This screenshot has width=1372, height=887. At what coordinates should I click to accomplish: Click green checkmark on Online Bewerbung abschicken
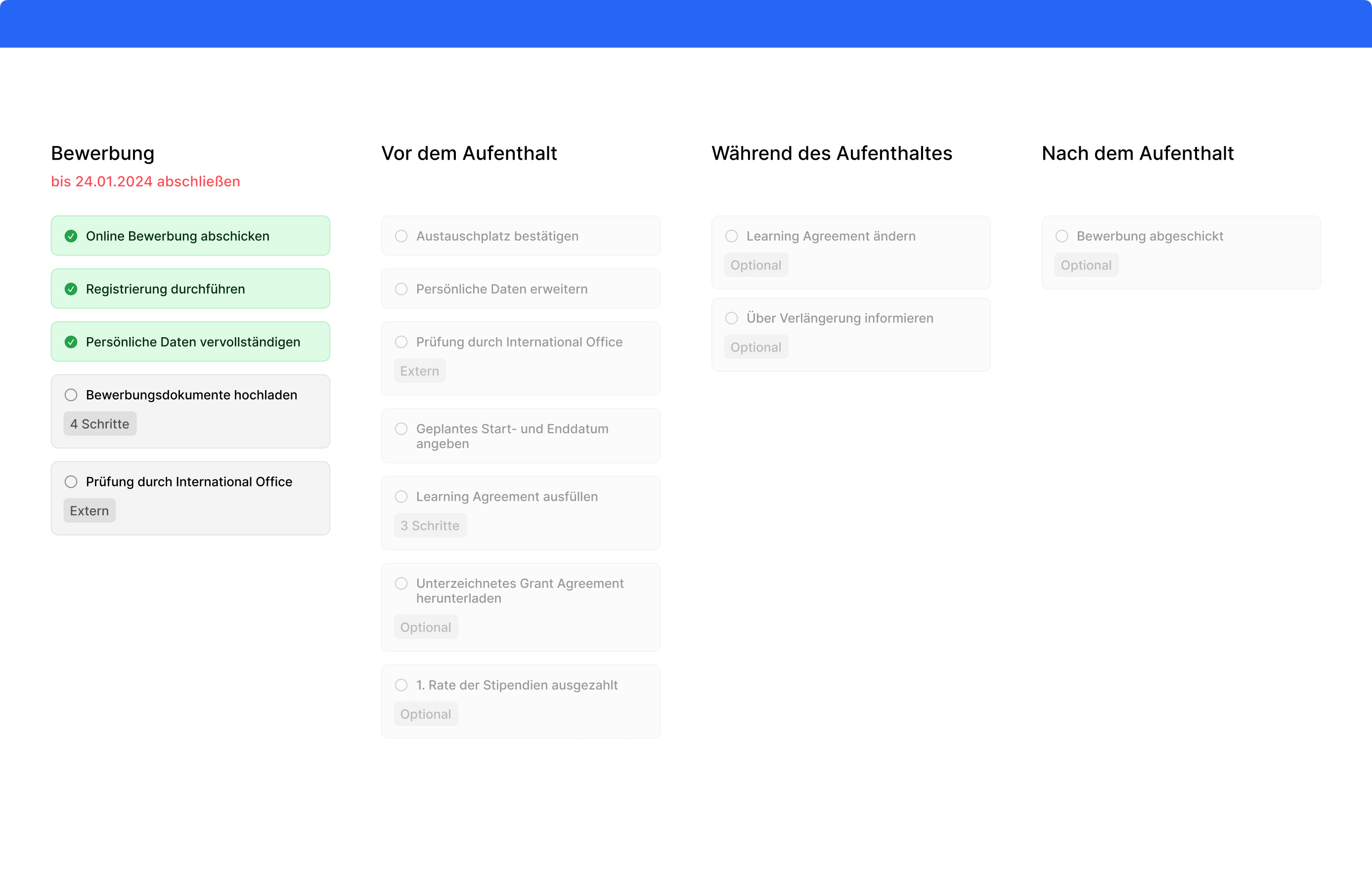tap(71, 236)
